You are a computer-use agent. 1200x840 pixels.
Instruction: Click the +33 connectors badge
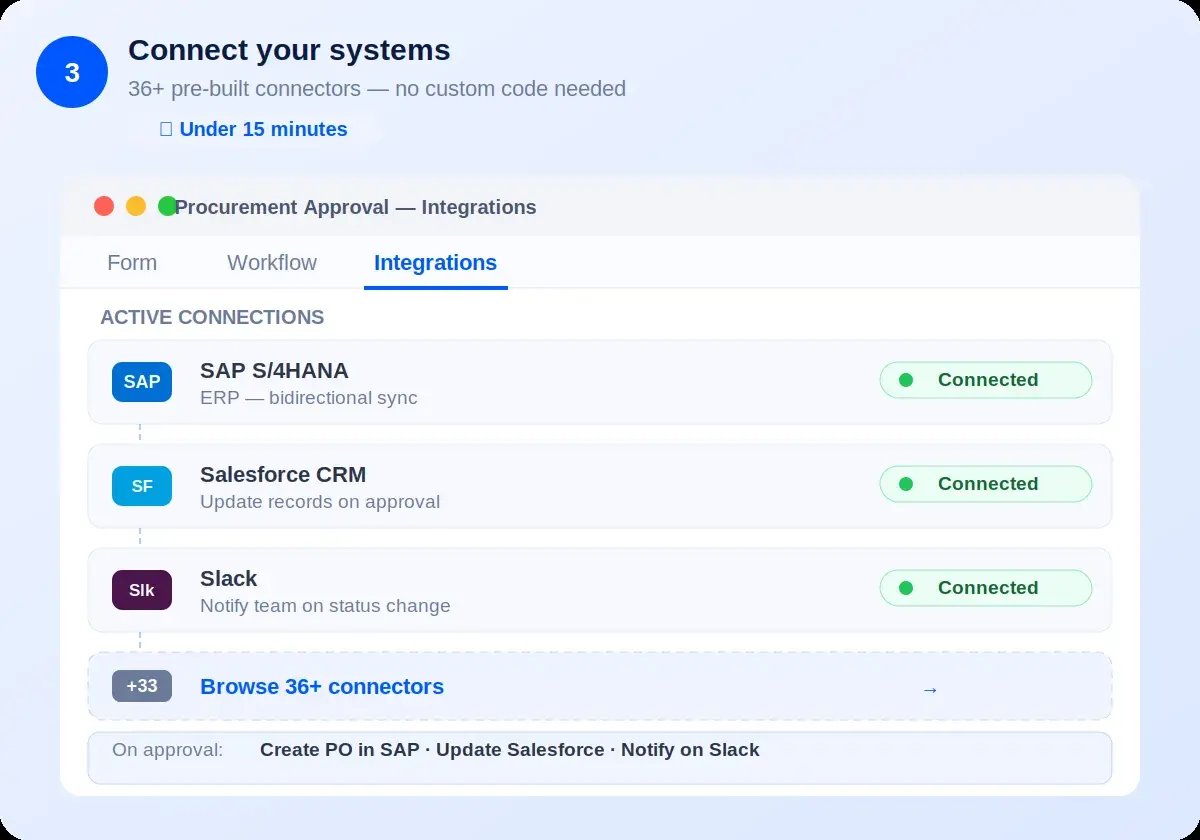point(141,686)
